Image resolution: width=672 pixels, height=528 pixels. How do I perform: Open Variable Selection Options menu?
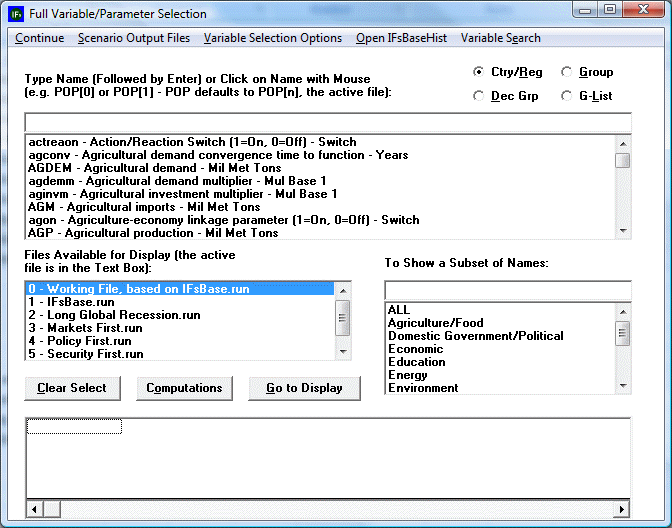pos(273,38)
